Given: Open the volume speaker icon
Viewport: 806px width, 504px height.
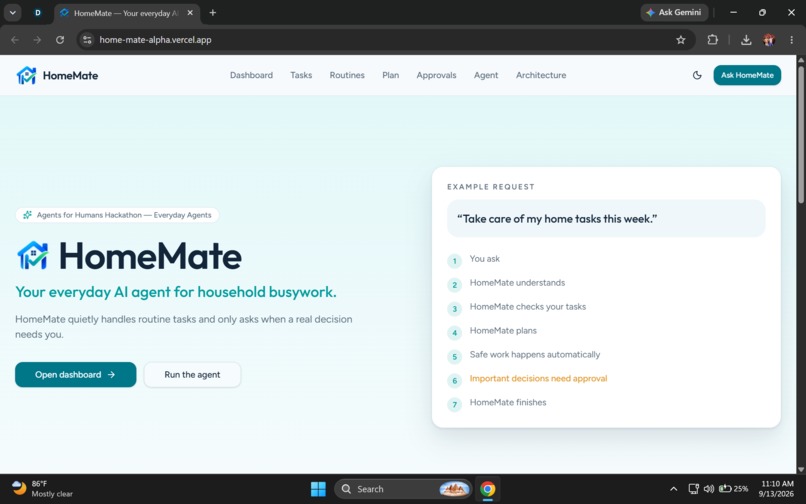Looking at the screenshot, I should (x=709, y=489).
